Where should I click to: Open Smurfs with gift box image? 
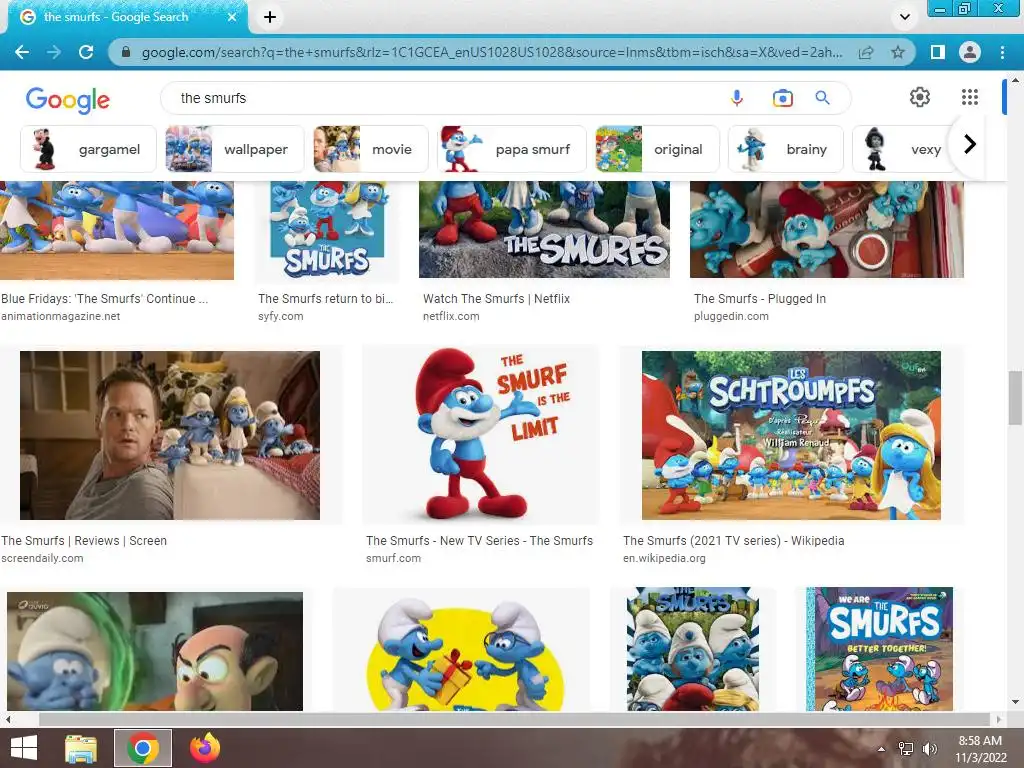[x=461, y=649]
